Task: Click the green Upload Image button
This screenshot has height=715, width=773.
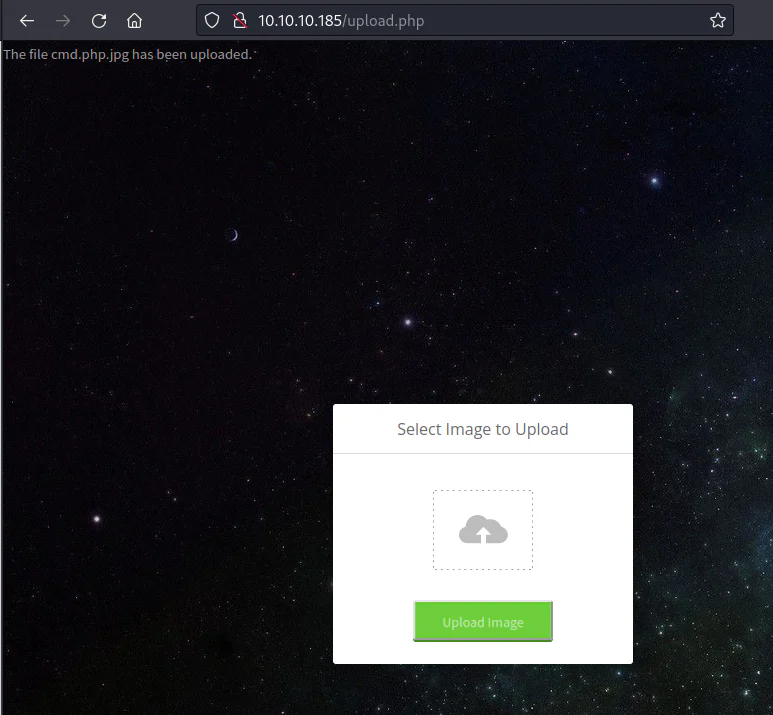Action: (x=483, y=621)
